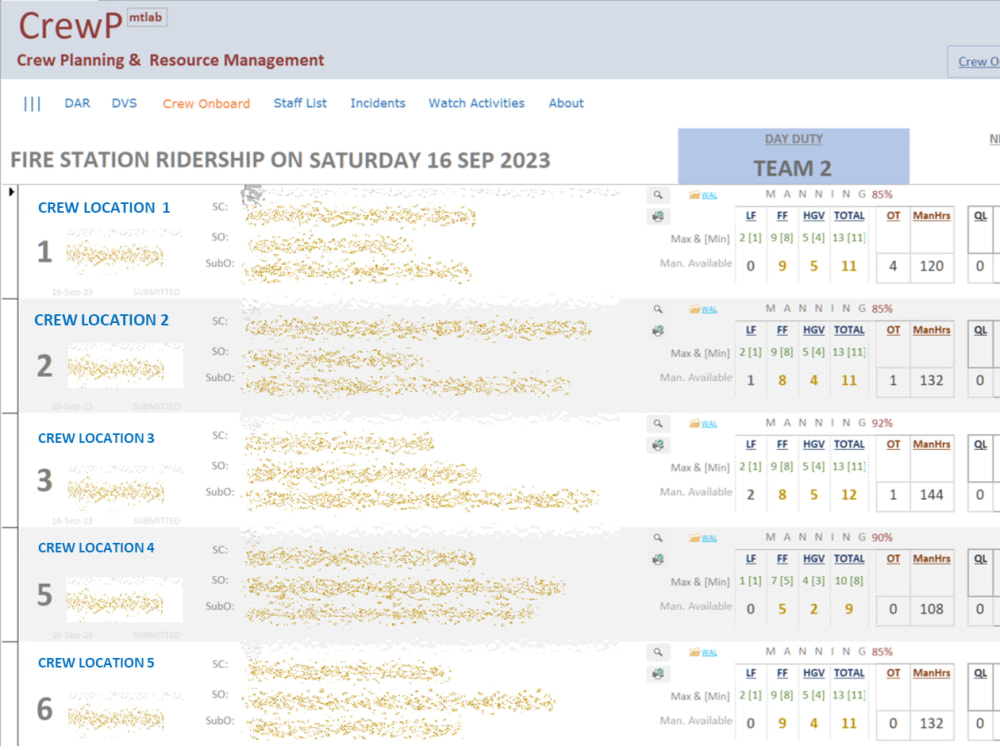The height and width of the screenshot is (750, 1000).
Task: Sort by the TOTAL column header for Crew Location 2
Action: [848, 329]
